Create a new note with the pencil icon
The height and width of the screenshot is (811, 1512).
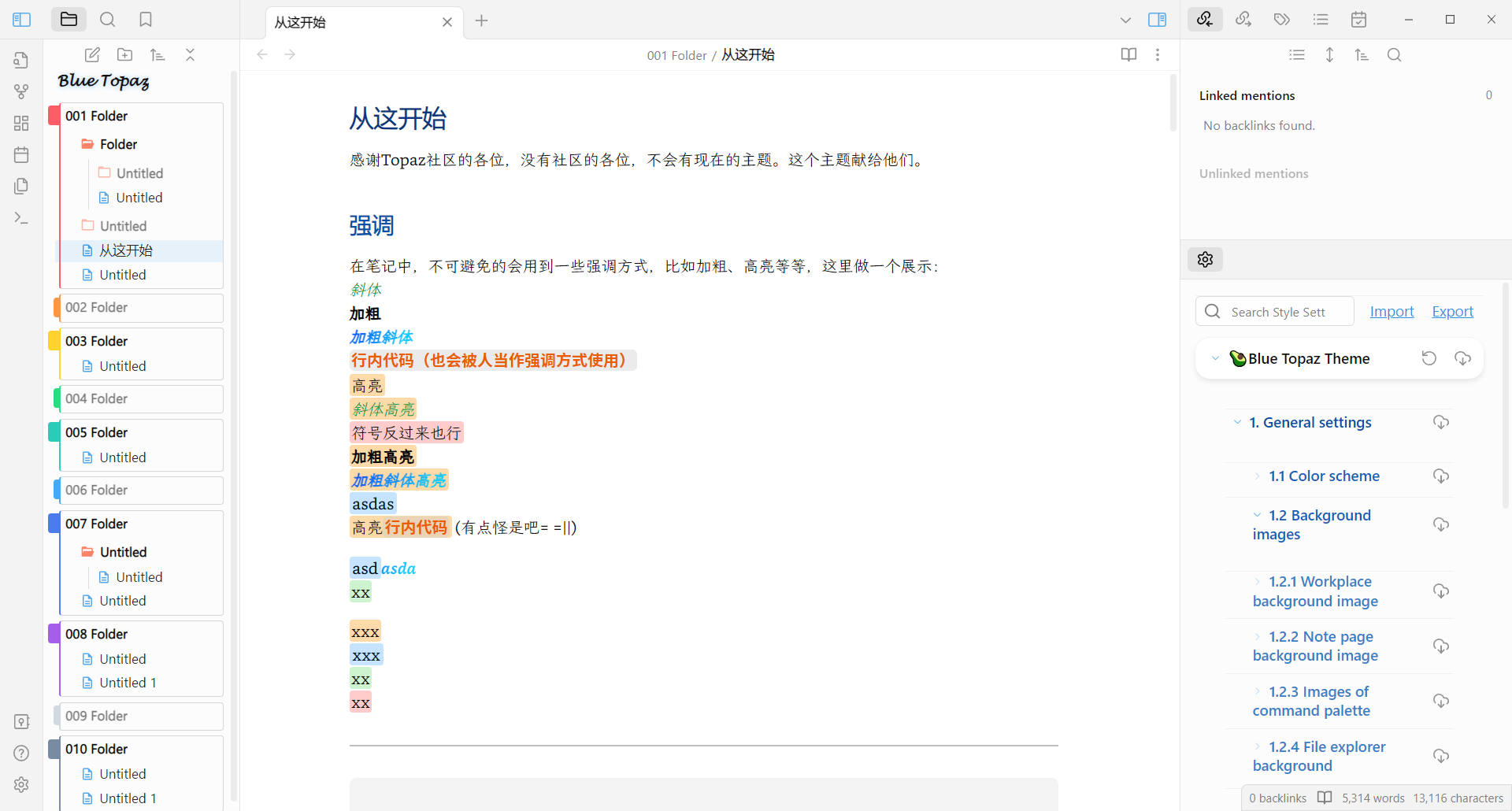pyautogui.click(x=92, y=54)
